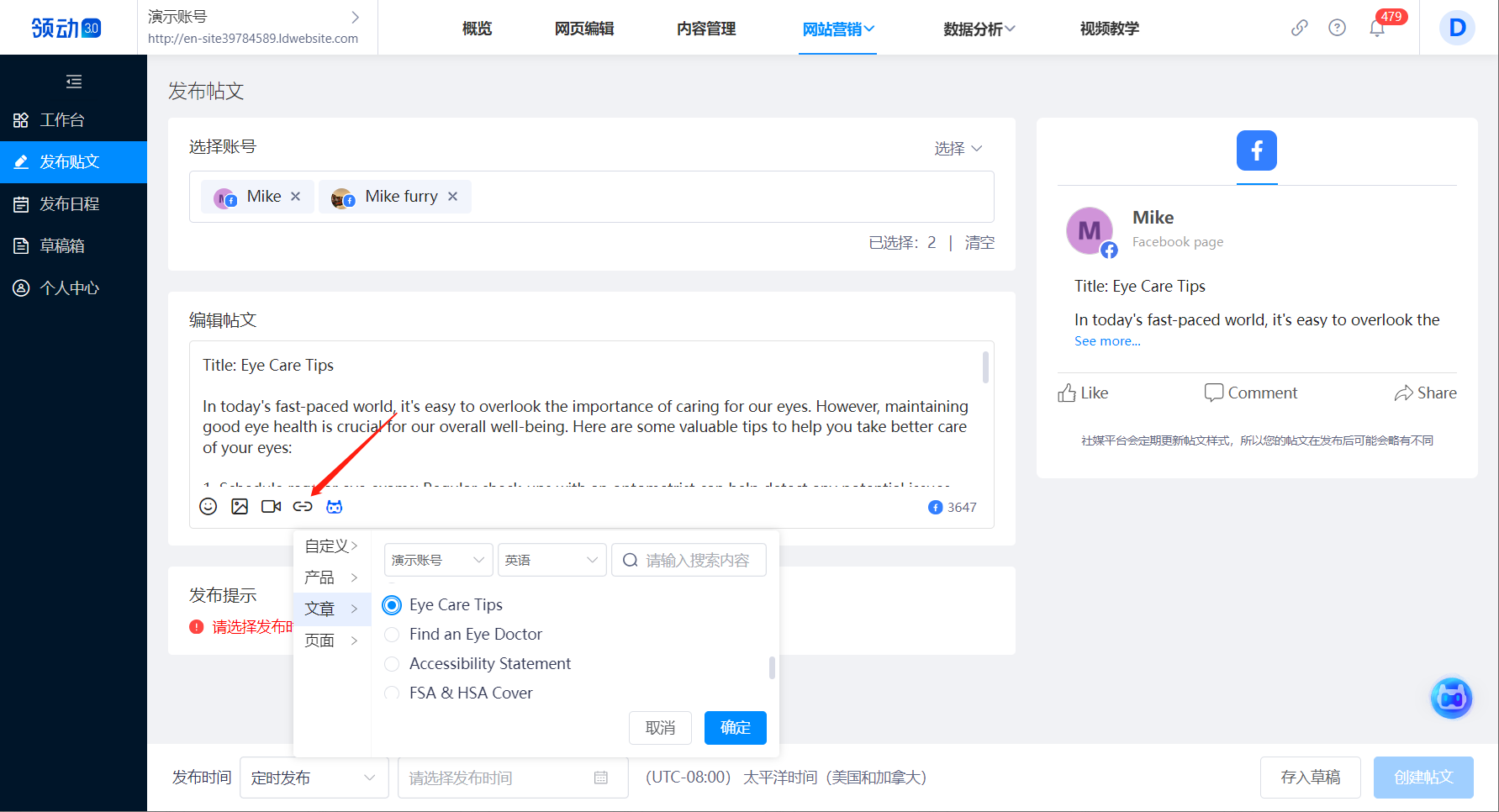This screenshot has width=1499, height=812.
Task: Collapse the sidebar menu icon
Action: point(74,82)
